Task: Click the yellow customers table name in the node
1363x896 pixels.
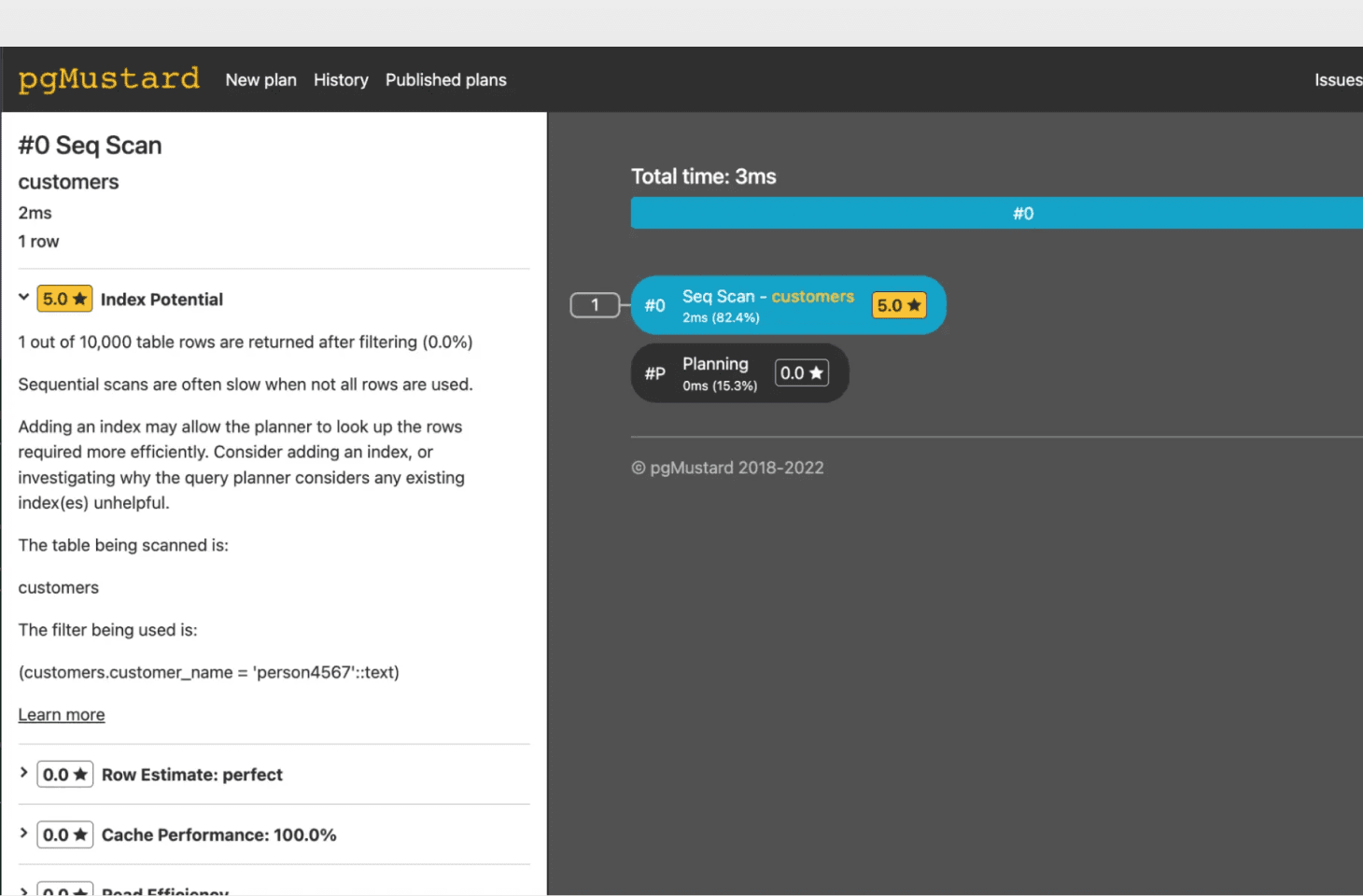Action: coord(812,297)
